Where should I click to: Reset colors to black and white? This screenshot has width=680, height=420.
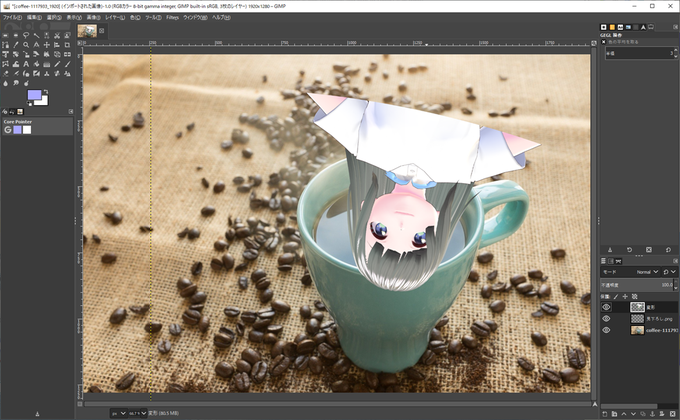[x=29, y=104]
